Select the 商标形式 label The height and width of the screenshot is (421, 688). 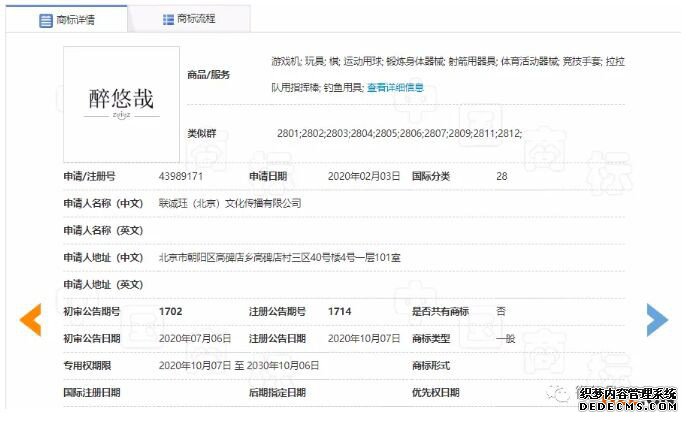click(431, 366)
